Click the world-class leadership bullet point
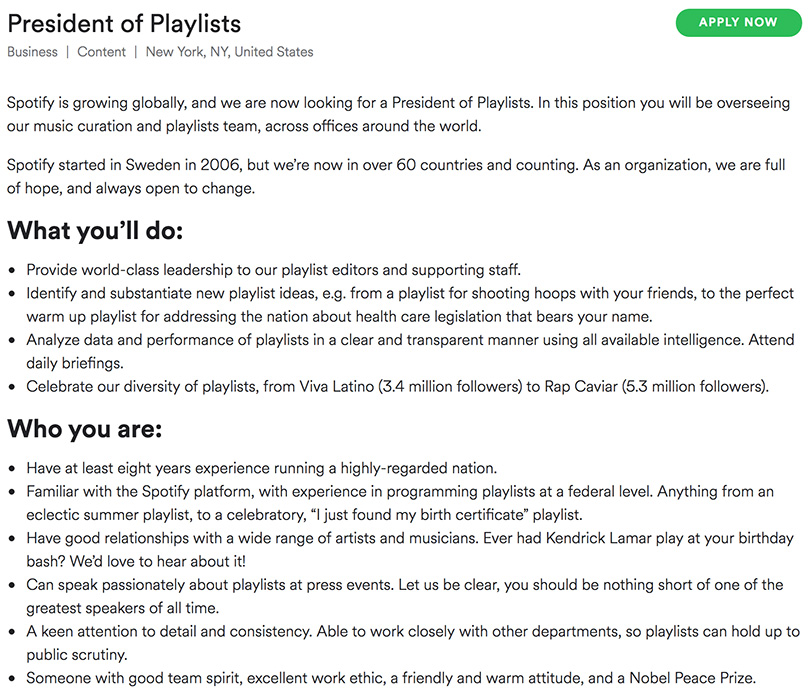The width and height of the screenshot is (810, 689). [x=274, y=270]
